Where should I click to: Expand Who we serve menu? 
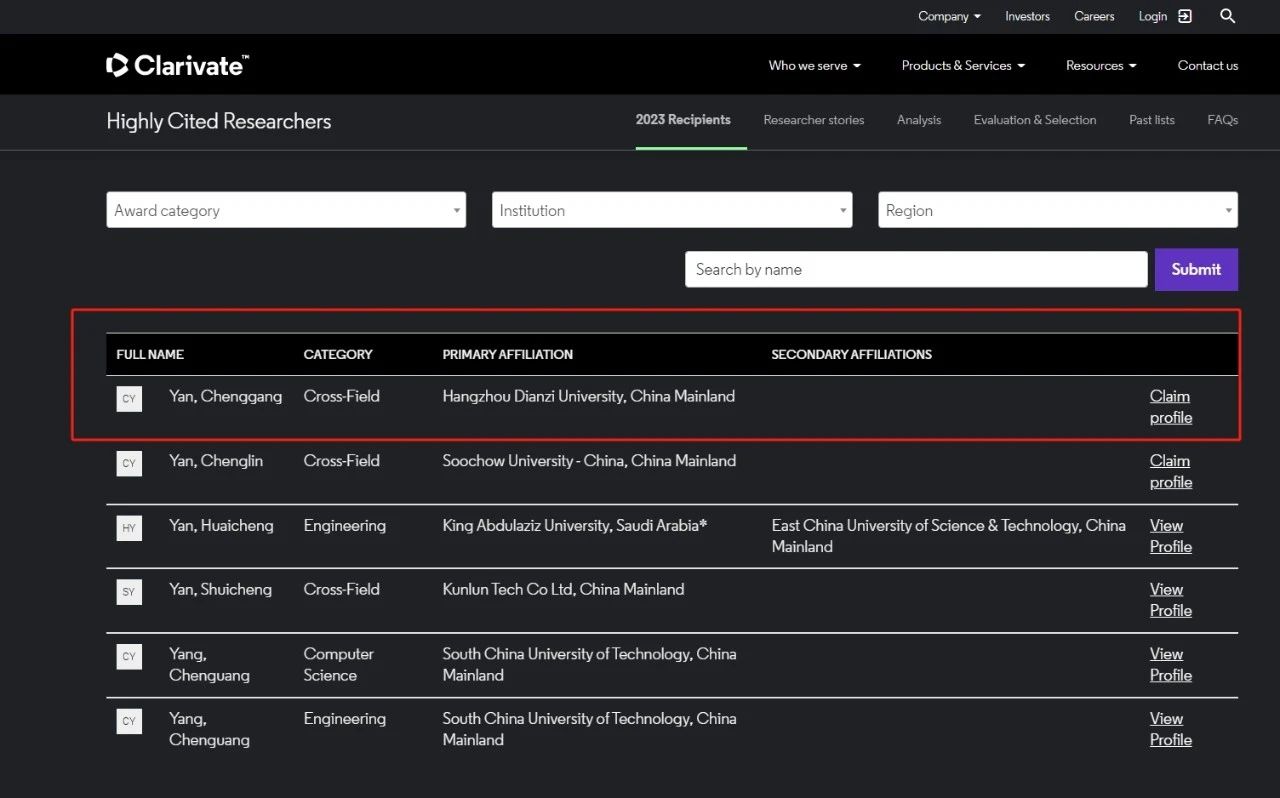click(x=814, y=65)
